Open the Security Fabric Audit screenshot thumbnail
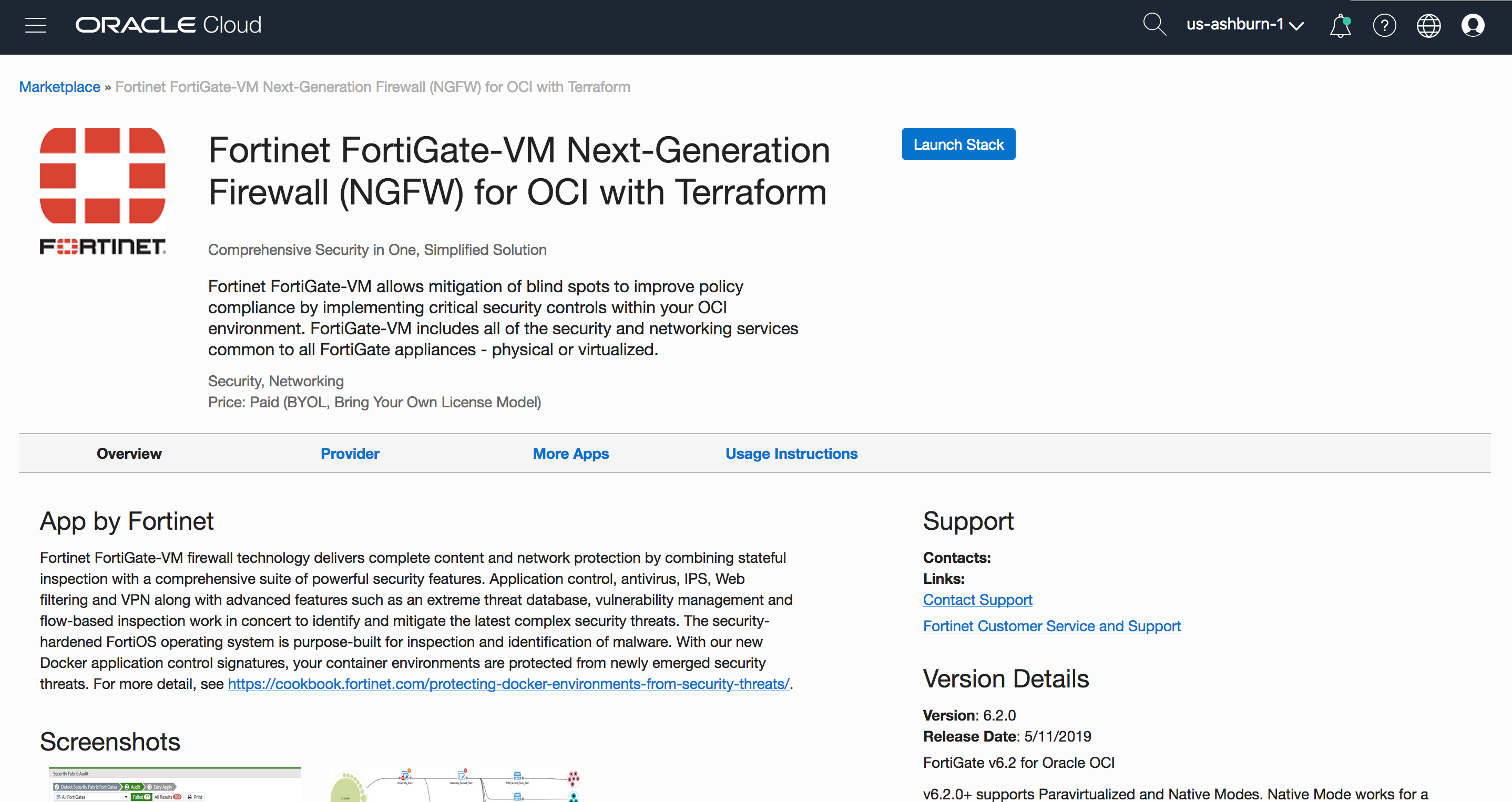Image resolution: width=1512 pixels, height=802 pixels. point(175,785)
